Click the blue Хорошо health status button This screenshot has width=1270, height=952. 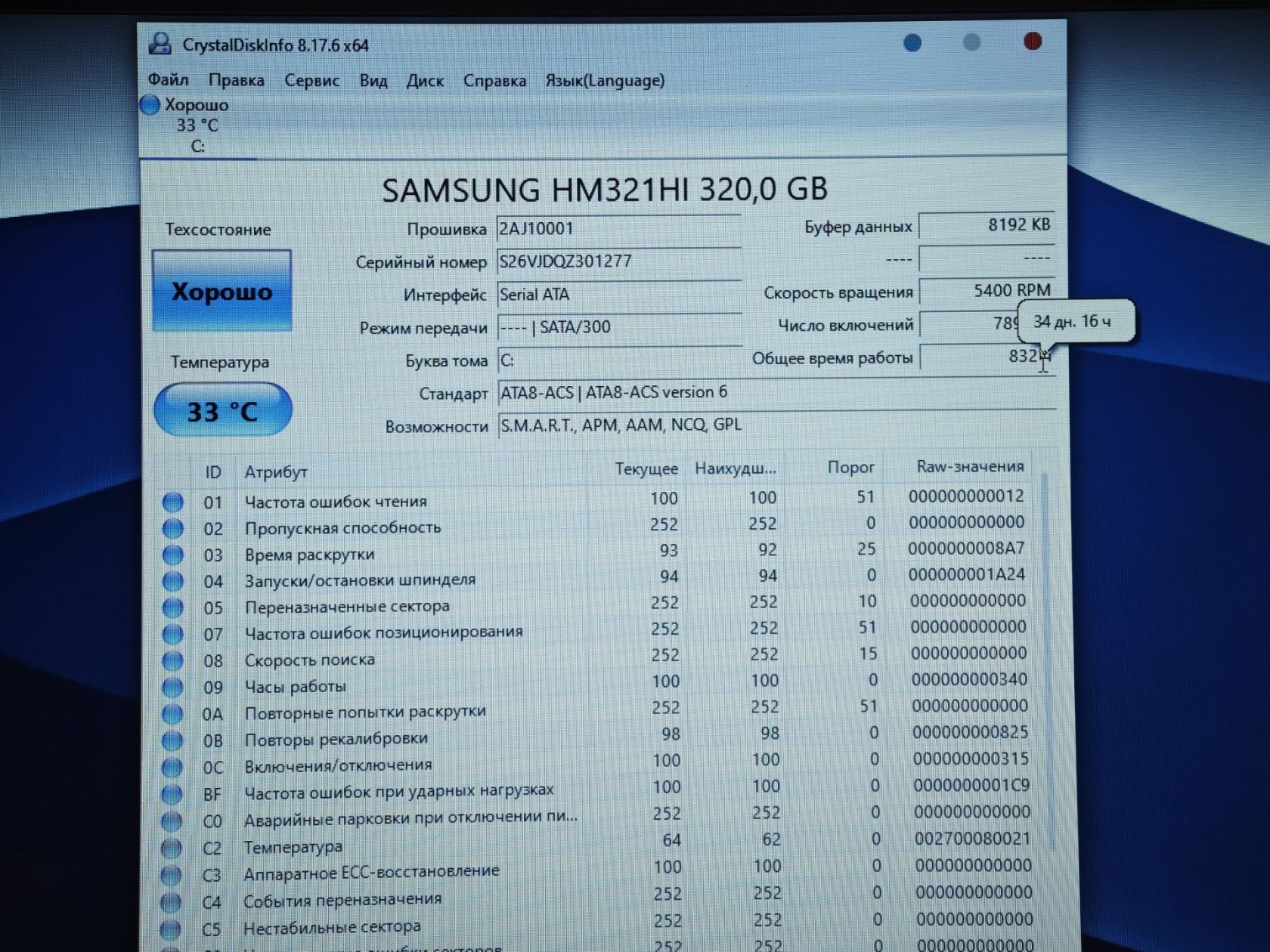click(221, 291)
